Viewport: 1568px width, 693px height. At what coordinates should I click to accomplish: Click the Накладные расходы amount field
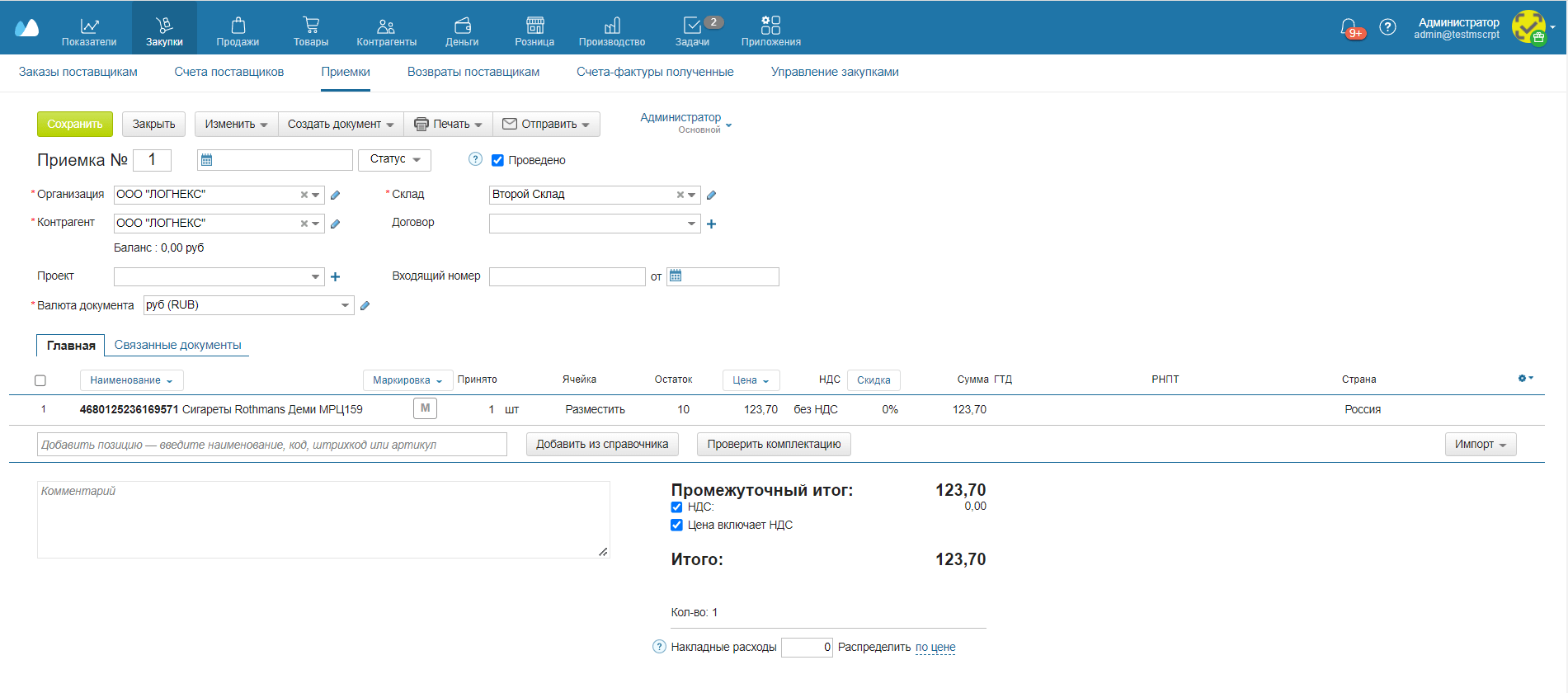[807, 648]
